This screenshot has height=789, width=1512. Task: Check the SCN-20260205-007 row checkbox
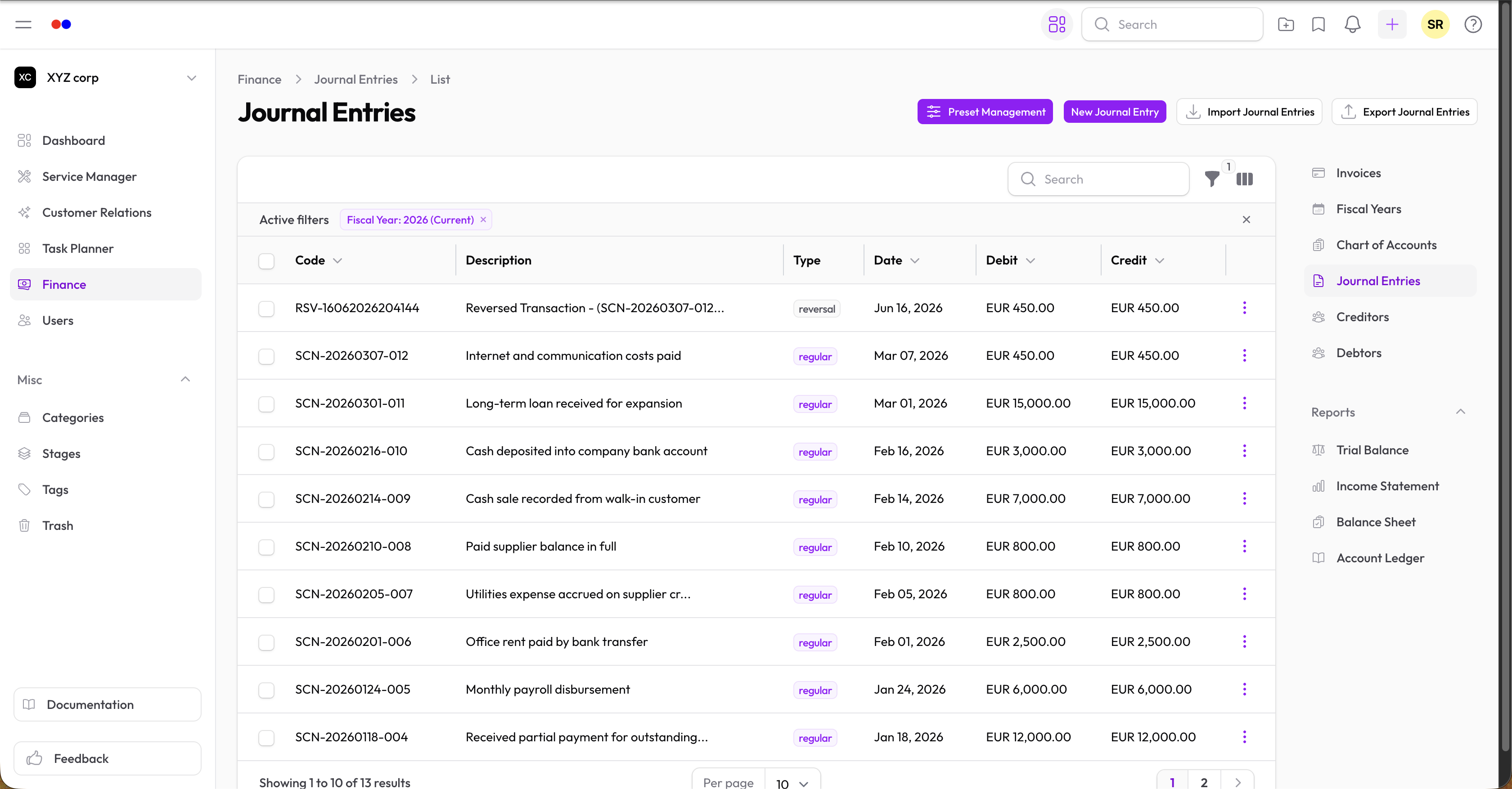point(266,595)
